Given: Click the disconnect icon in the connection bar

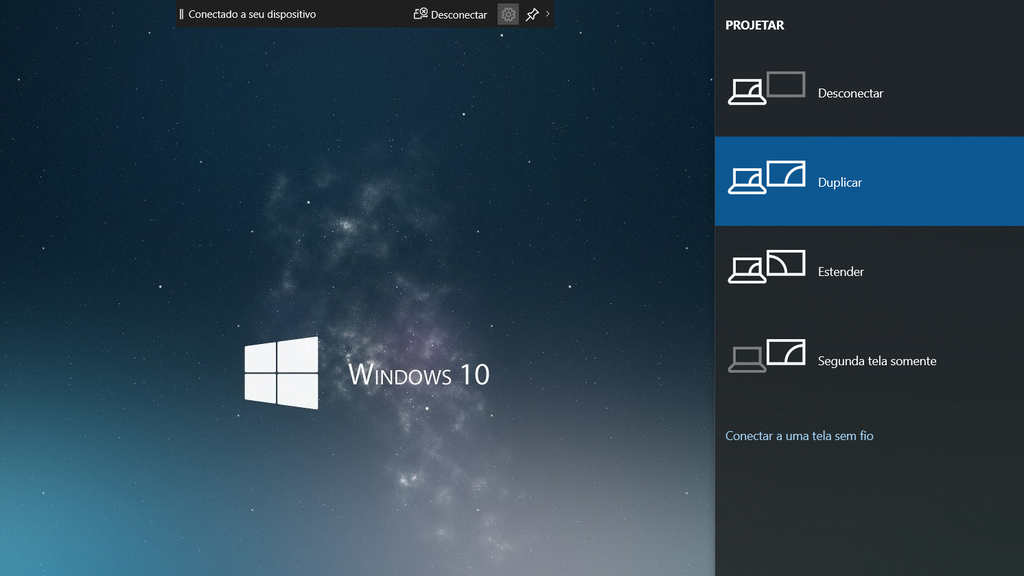Looking at the screenshot, I should [421, 14].
